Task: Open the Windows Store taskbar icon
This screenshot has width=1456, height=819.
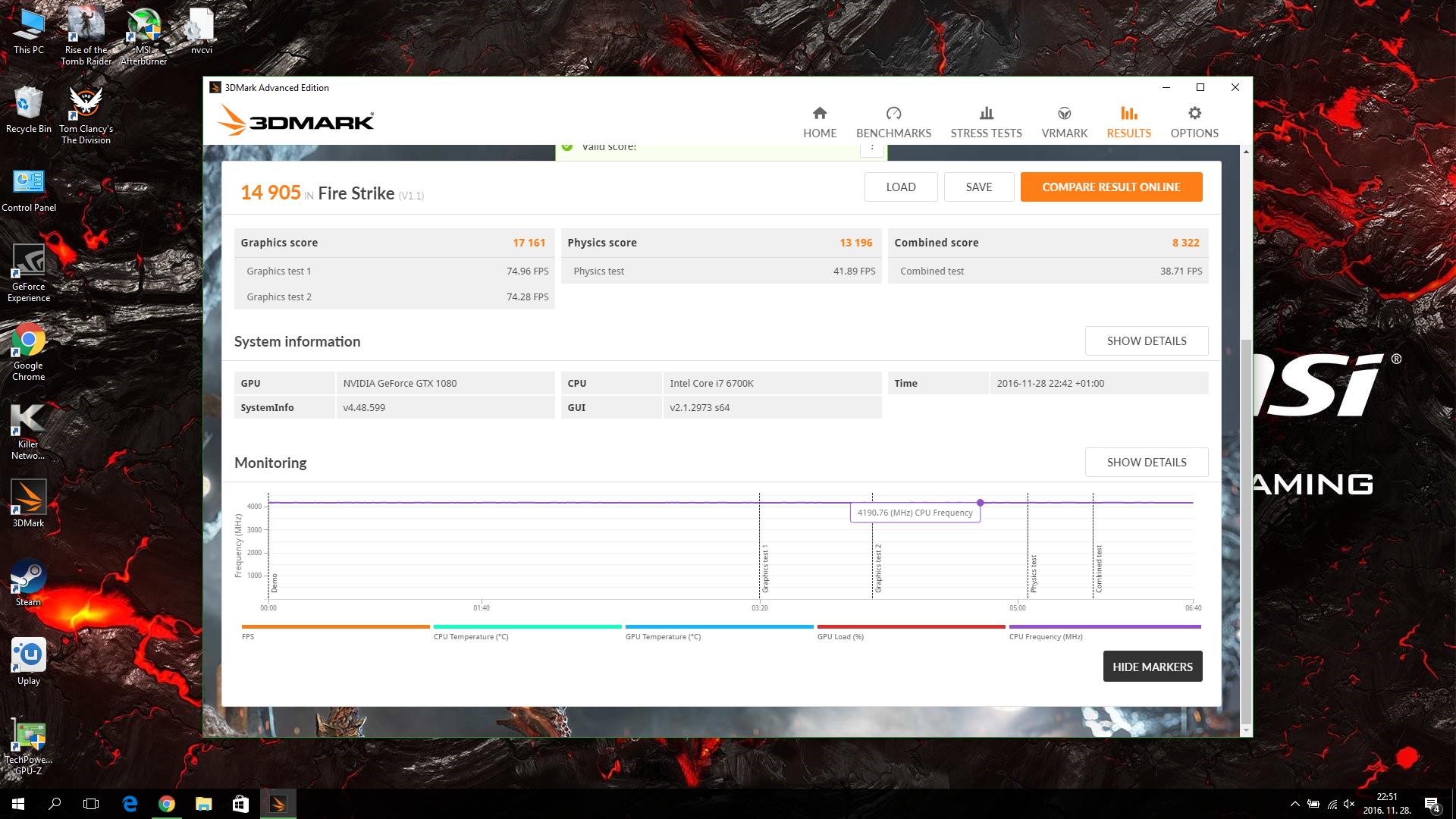Action: [240, 804]
